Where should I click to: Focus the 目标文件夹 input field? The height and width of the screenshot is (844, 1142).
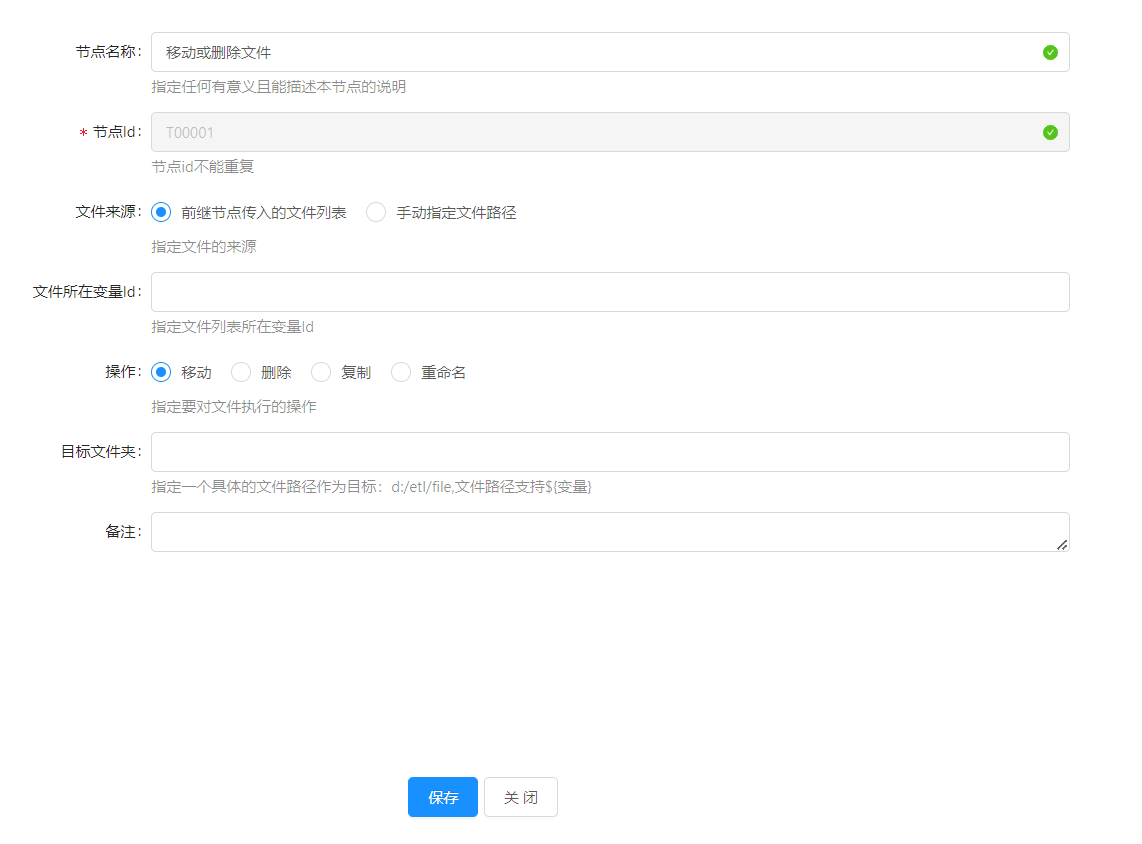coord(610,452)
